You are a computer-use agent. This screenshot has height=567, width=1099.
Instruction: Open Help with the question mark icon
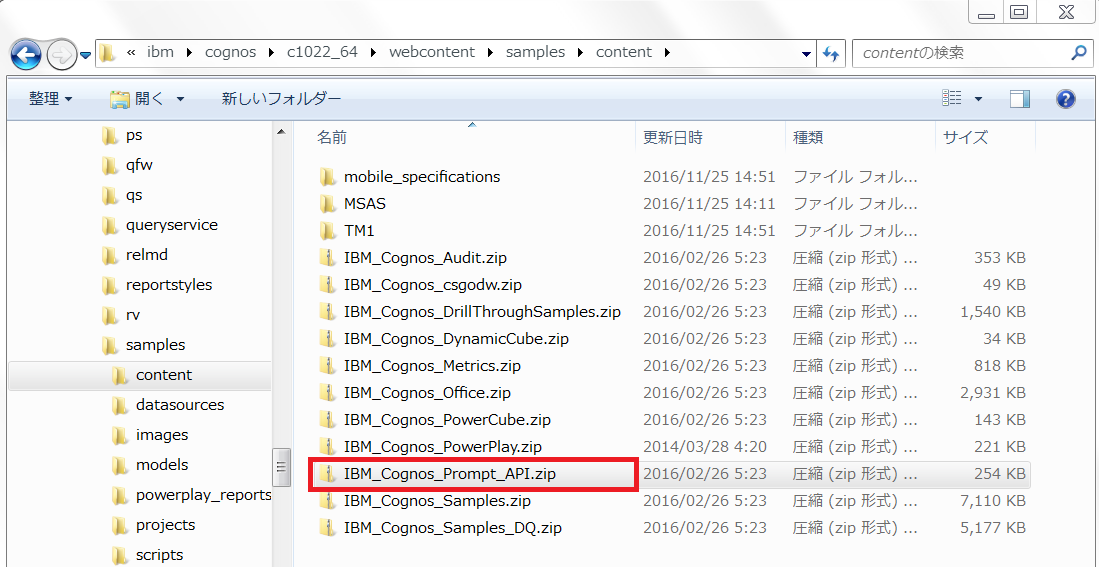pyautogui.click(x=1065, y=100)
